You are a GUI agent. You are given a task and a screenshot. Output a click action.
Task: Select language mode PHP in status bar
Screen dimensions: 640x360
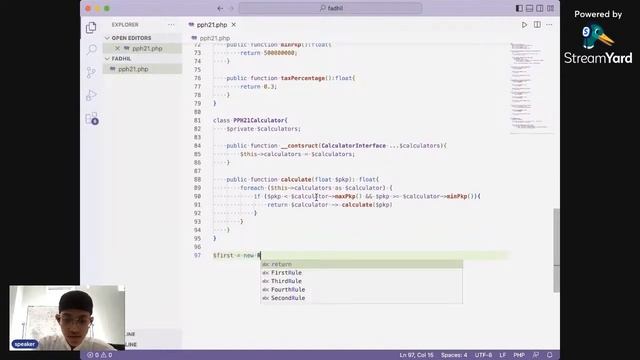pyautogui.click(x=519, y=355)
